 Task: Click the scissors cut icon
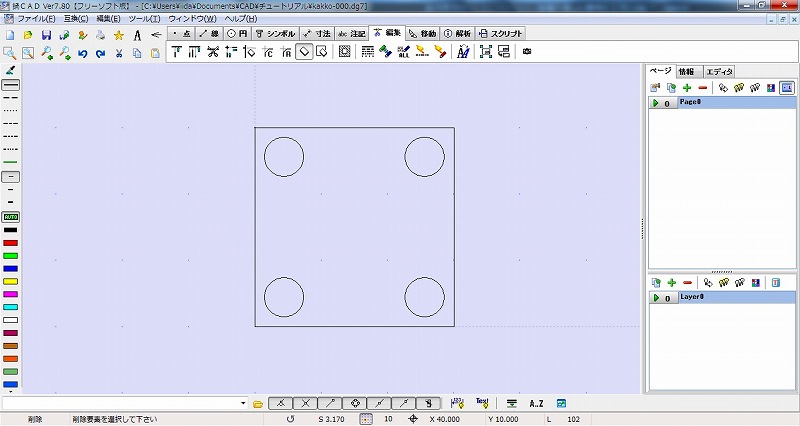(x=119, y=53)
